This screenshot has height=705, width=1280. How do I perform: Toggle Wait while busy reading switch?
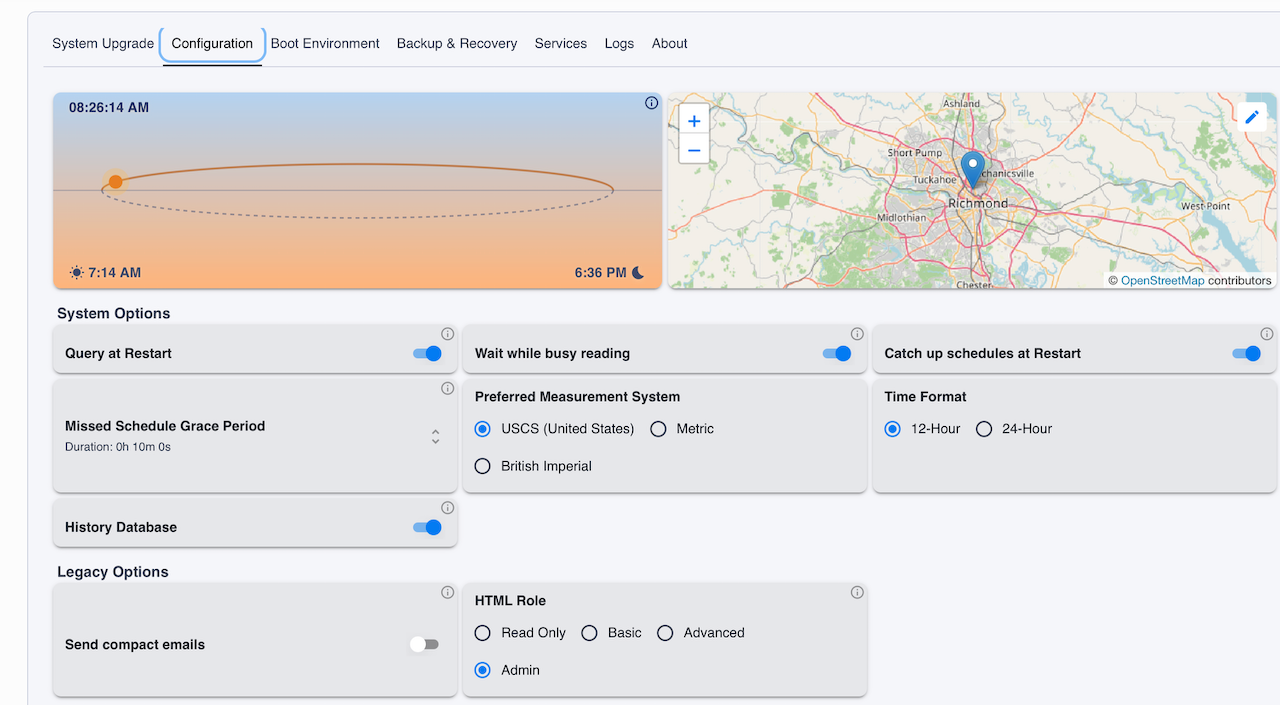pyautogui.click(x=837, y=353)
